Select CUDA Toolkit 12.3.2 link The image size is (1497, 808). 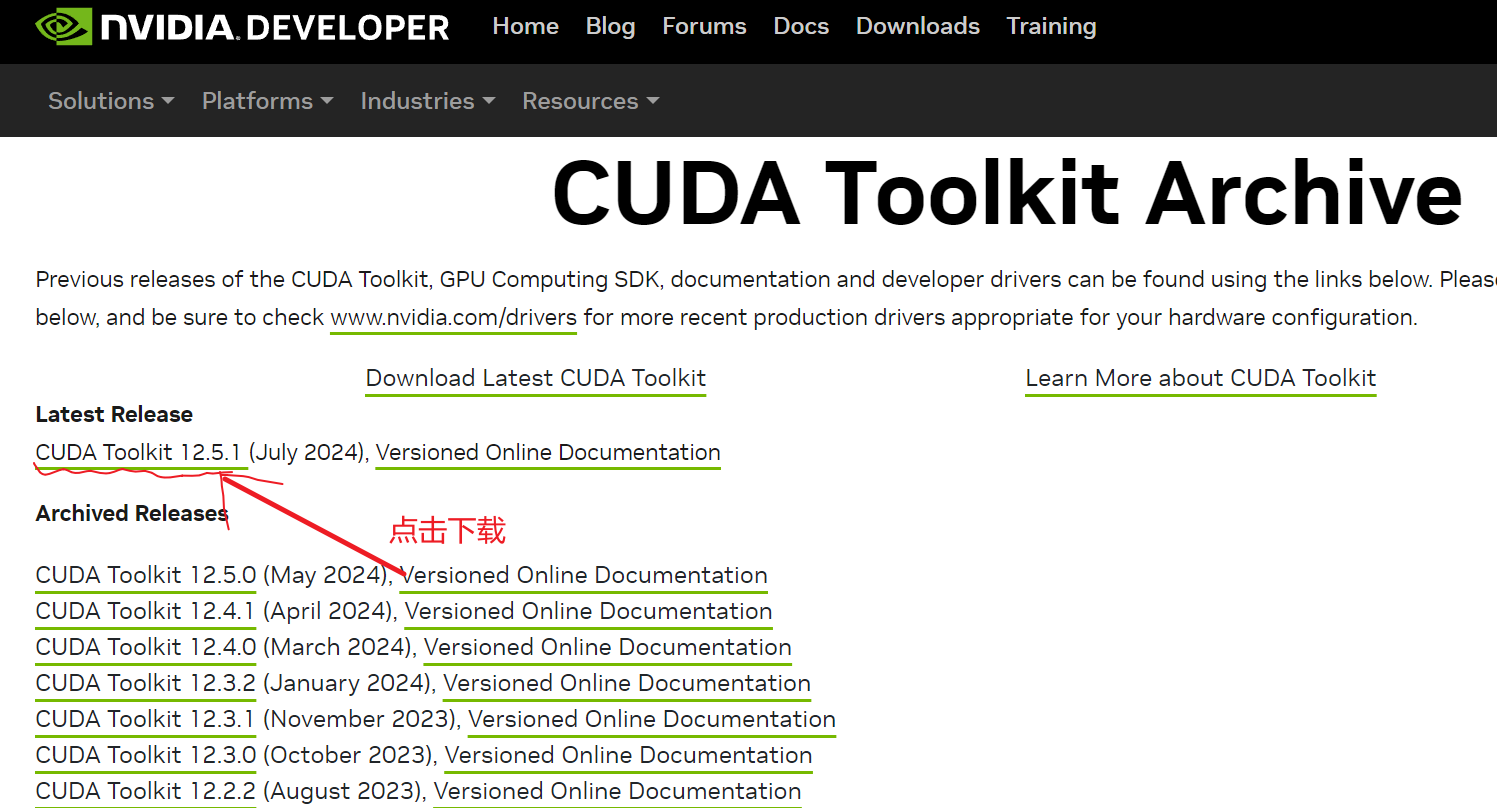pos(146,684)
